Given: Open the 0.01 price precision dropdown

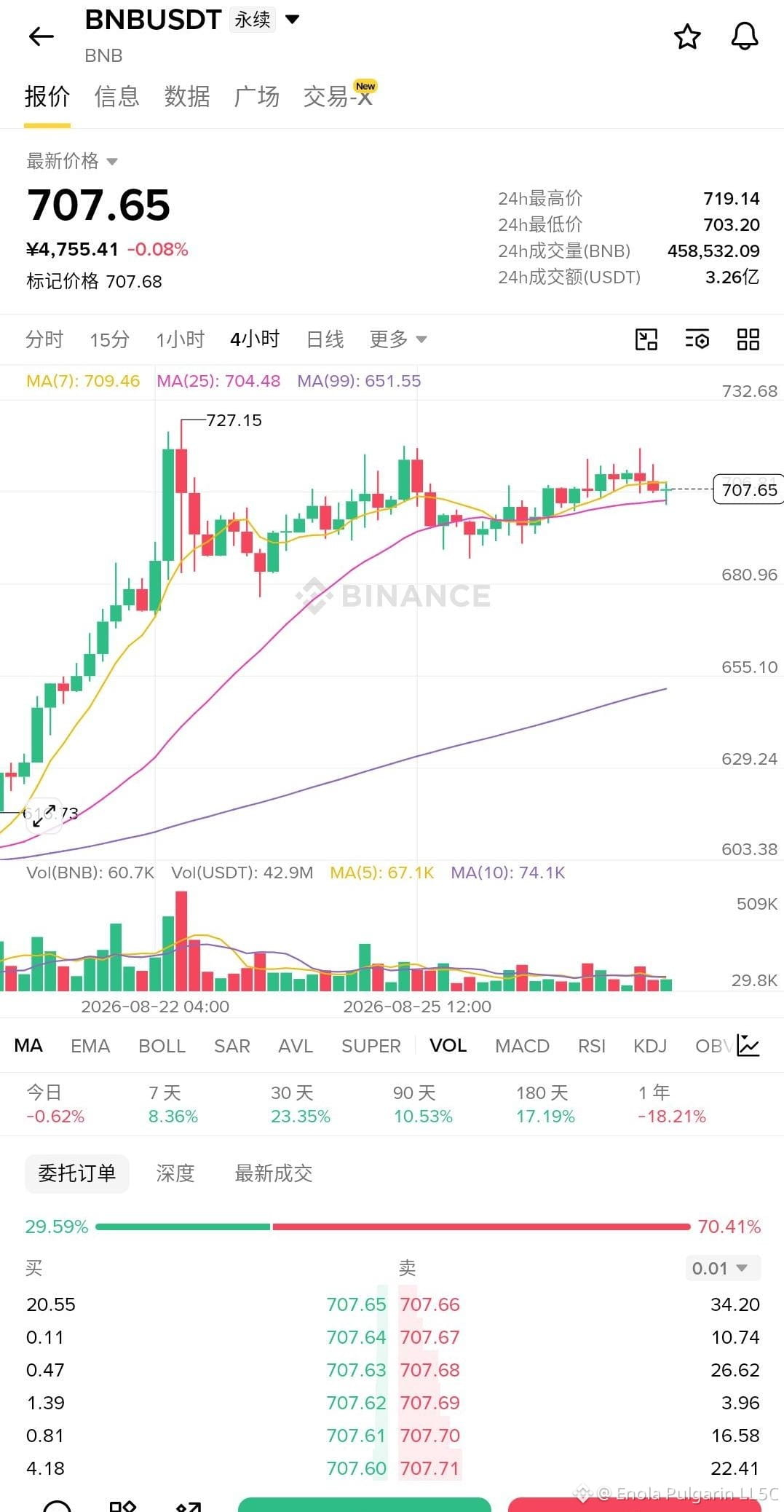Looking at the screenshot, I should click(723, 1268).
